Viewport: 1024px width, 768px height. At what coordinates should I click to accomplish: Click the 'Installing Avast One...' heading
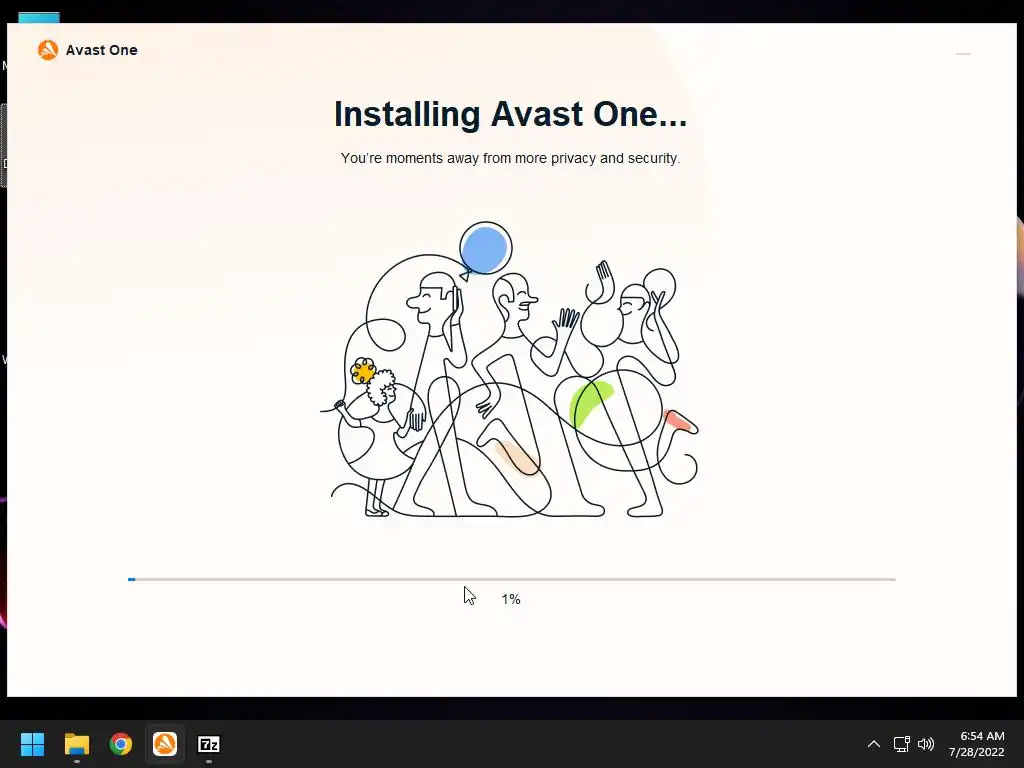coord(510,114)
